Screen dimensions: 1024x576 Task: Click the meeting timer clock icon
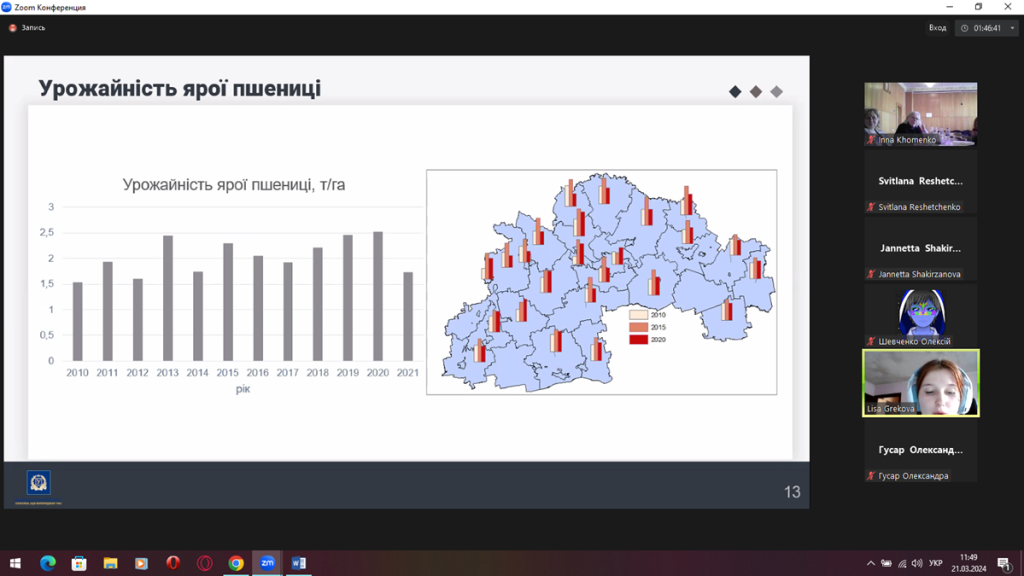(x=965, y=28)
